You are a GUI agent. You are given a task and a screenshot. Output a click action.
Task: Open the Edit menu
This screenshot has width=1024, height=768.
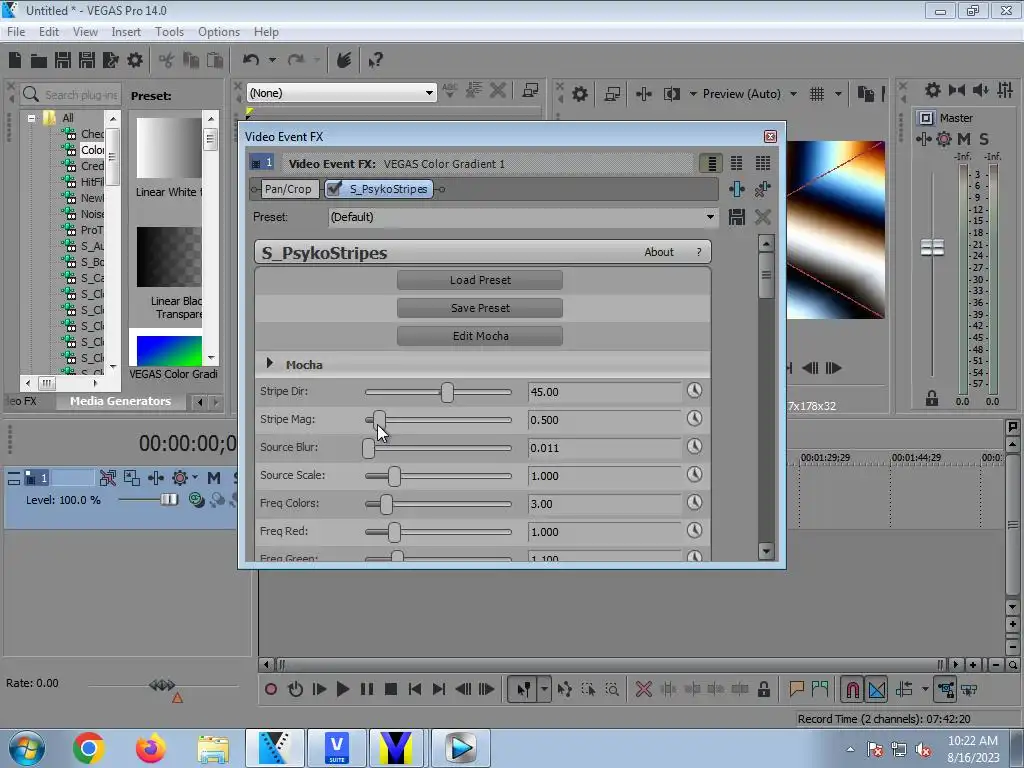(49, 32)
